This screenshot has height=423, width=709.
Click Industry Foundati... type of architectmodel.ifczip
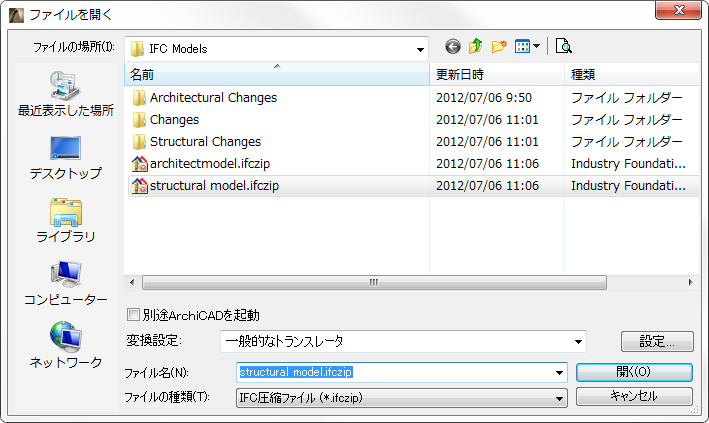(x=629, y=164)
